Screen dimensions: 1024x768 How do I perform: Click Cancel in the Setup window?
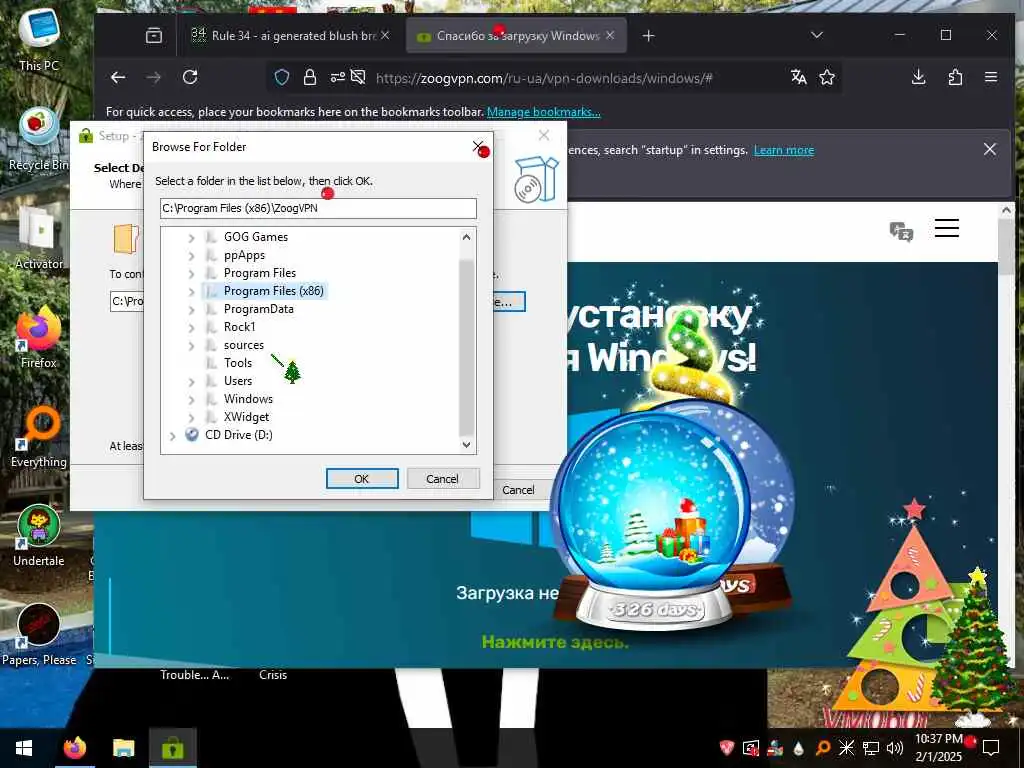[518, 490]
